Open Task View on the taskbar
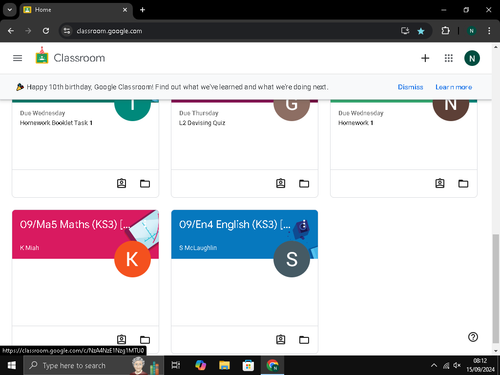 [176, 366]
